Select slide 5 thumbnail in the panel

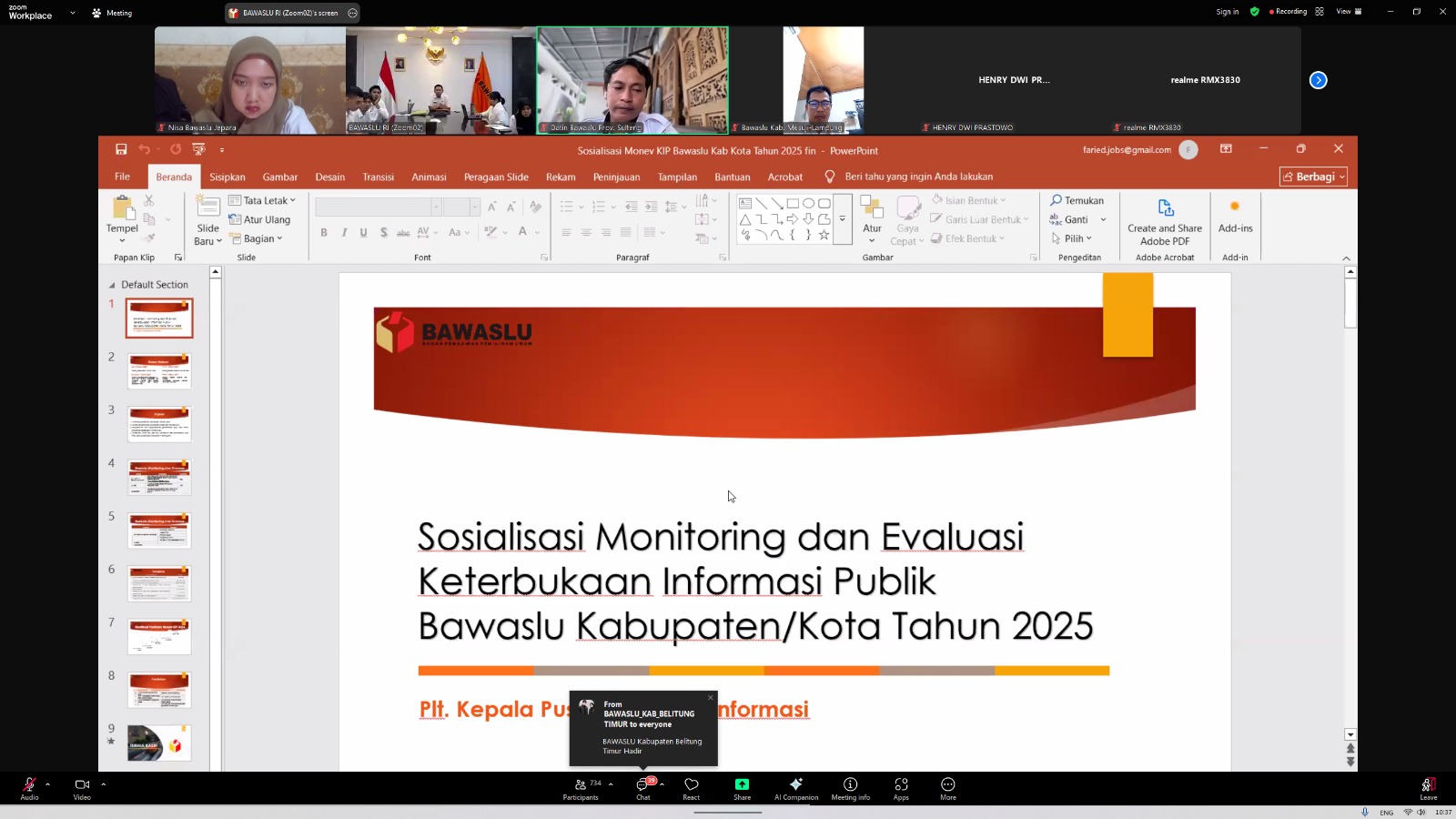[158, 530]
